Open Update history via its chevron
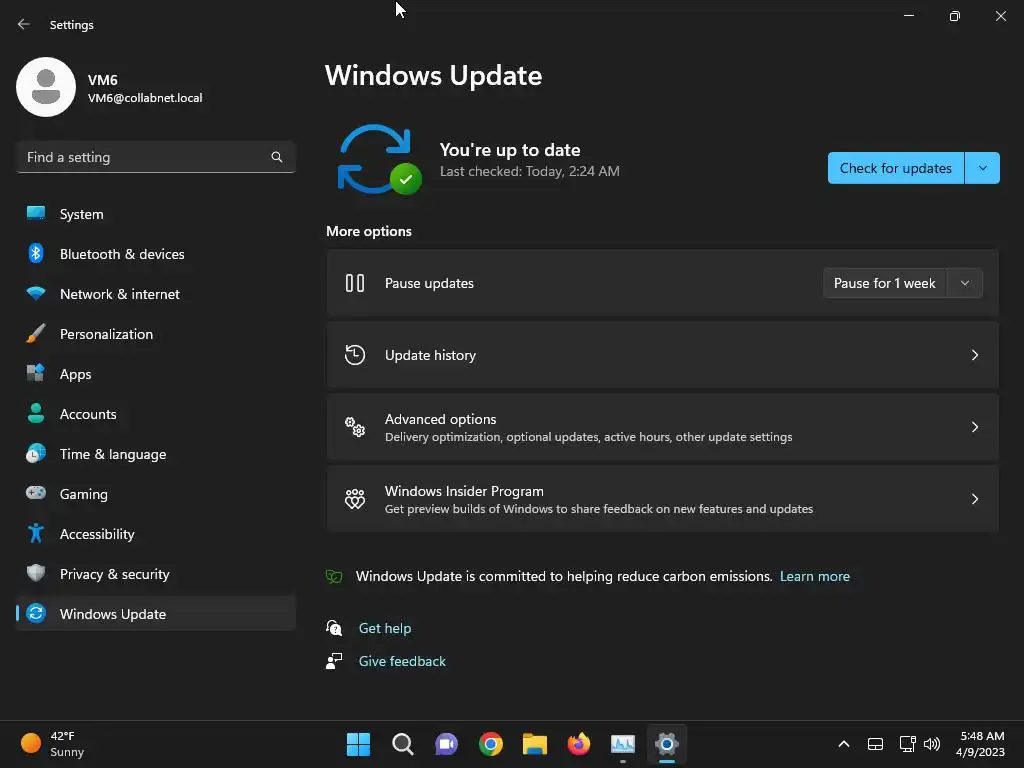Viewport: 1024px width, 768px height. [x=974, y=355]
